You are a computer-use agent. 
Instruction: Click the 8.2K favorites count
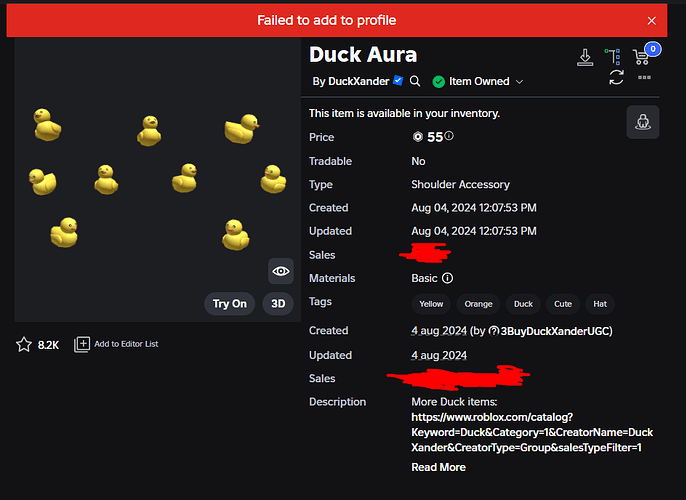(48, 345)
